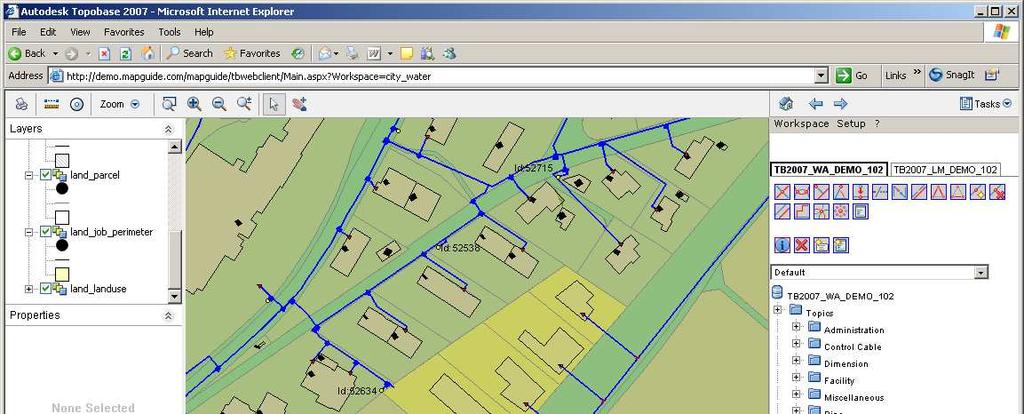Screen dimensions: 1024x414
Task: Open the Address bar dropdown arrow
Action: [822, 76]
